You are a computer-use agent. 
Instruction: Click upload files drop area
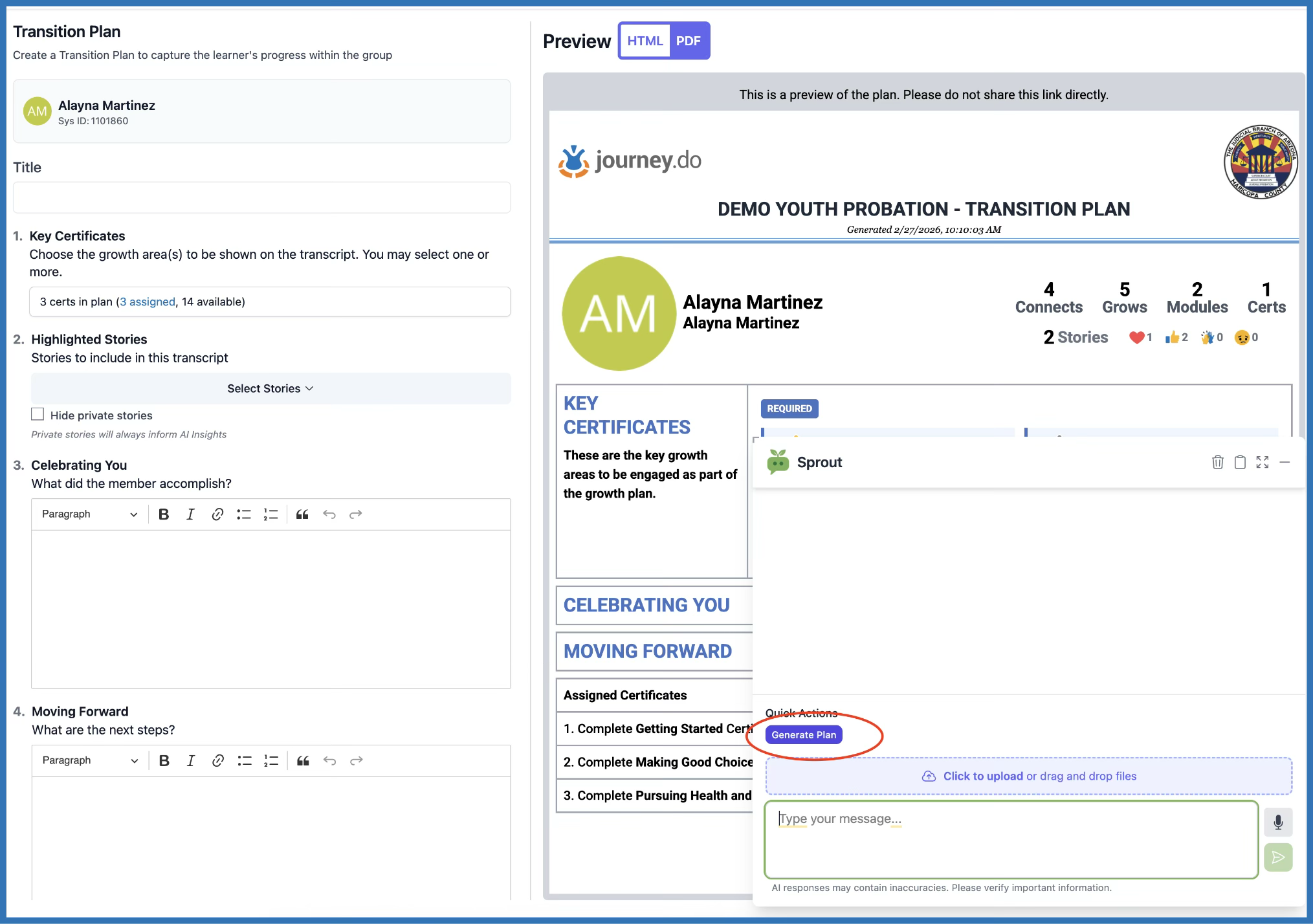1028,776
